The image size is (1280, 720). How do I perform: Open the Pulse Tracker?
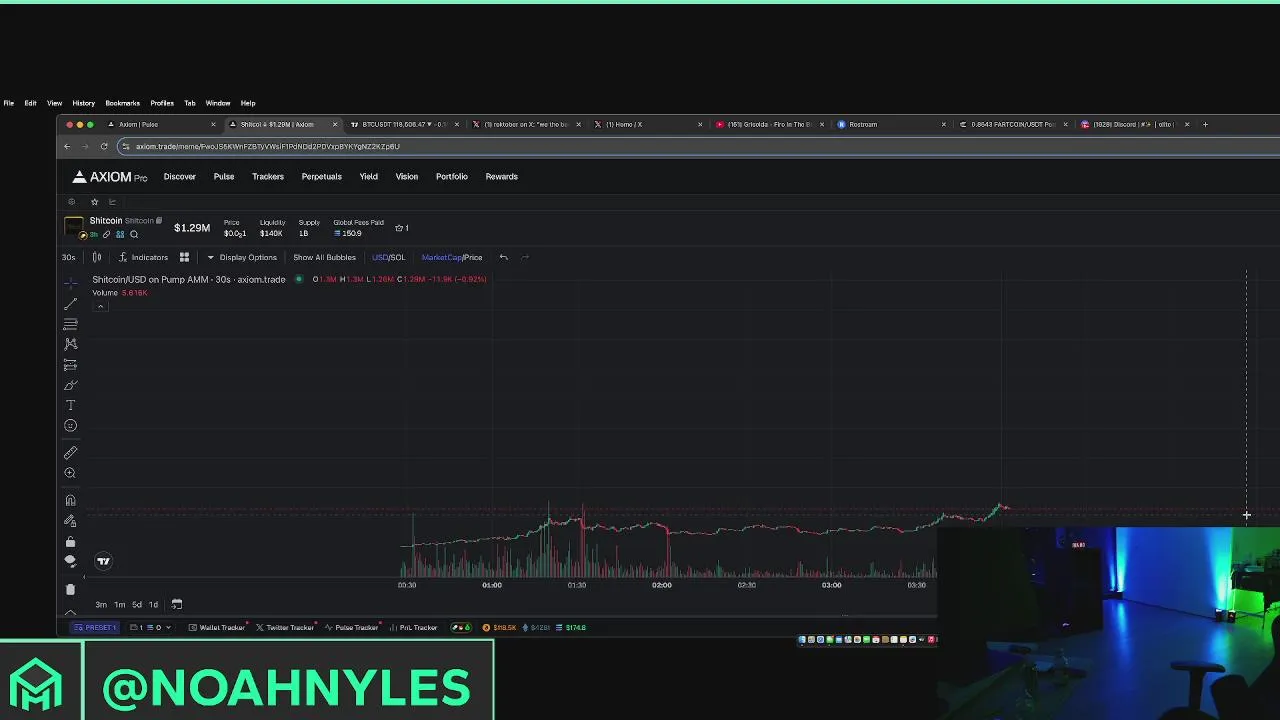[x=352, y=627]
